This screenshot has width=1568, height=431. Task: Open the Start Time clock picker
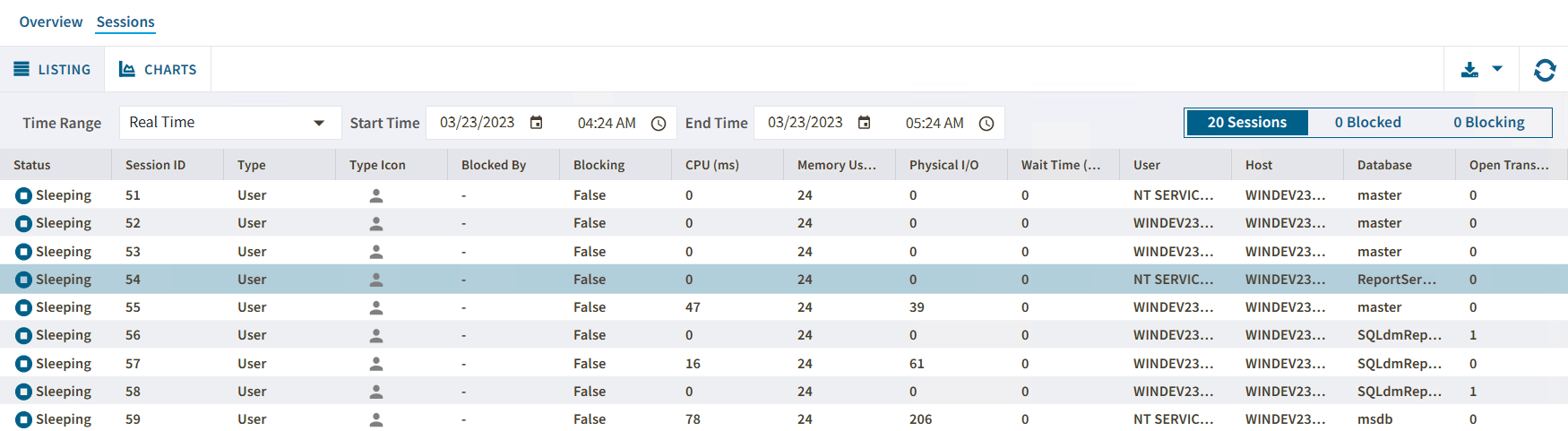(x=659, y=124)
